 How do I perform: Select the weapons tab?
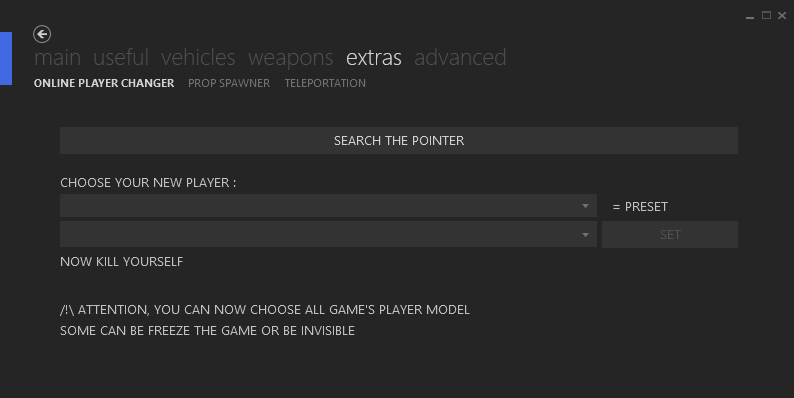click(x=291, y=58)
